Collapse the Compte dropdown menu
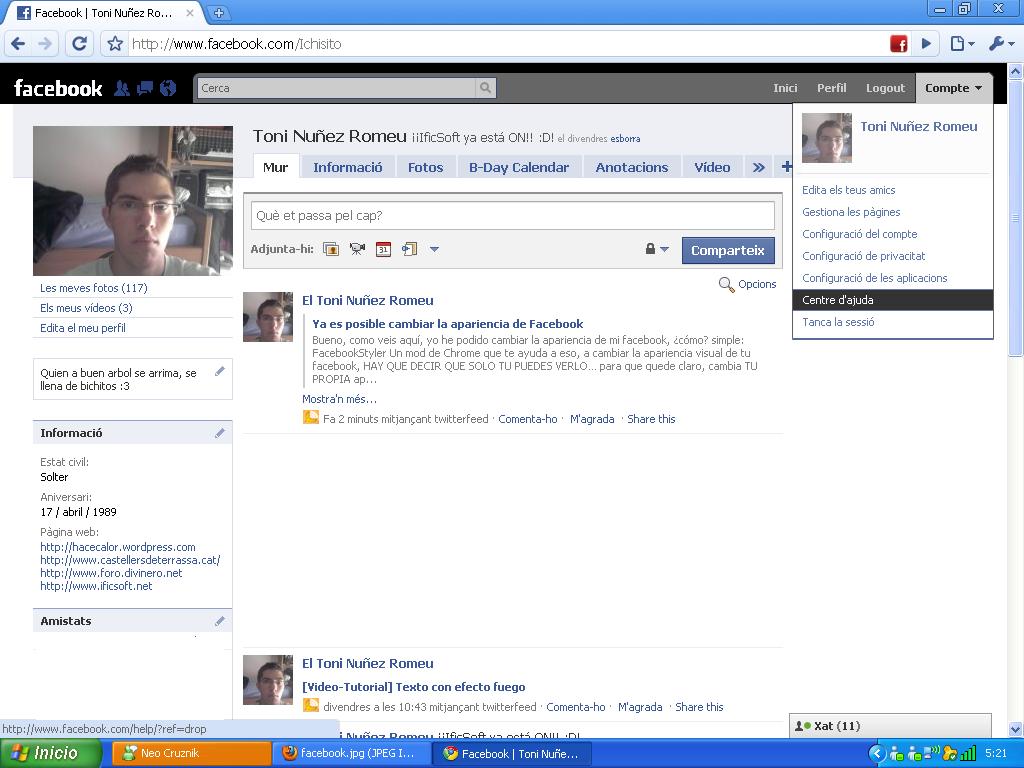Screen dimensions: 1024x768 coord(954,88)
